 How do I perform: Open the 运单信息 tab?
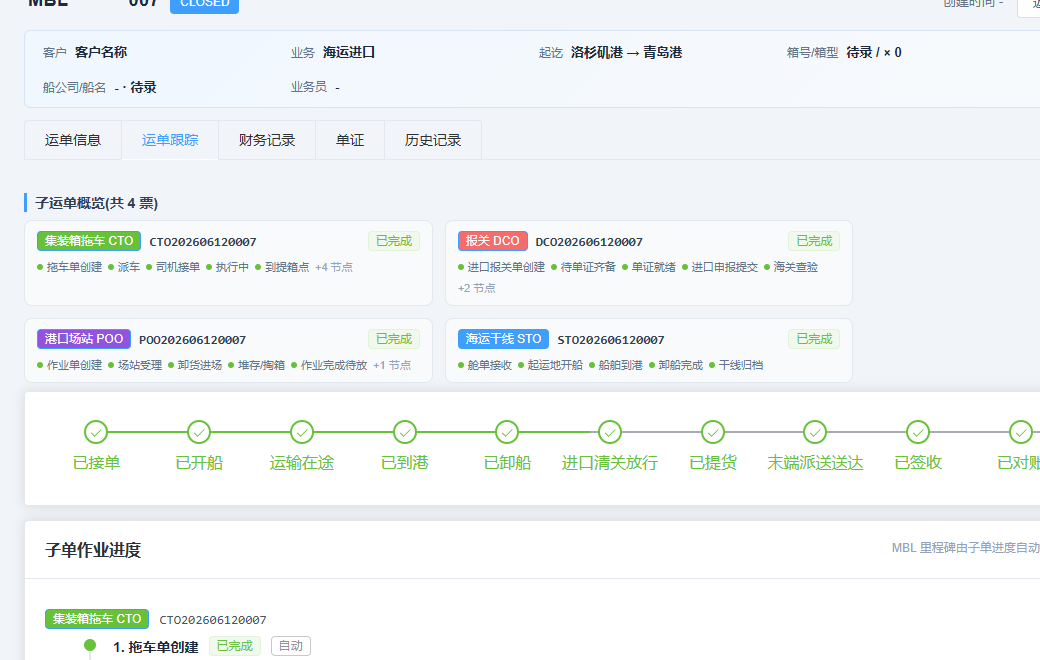73,140
